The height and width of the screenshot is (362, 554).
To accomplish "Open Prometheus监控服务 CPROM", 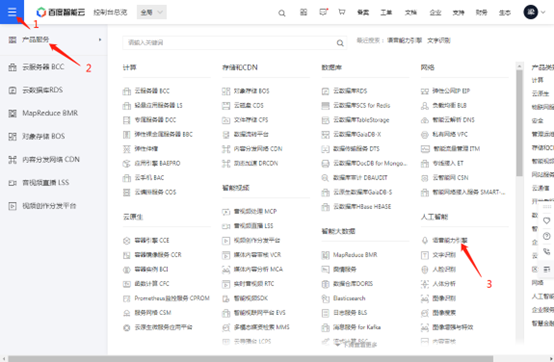I will [172, 298].
